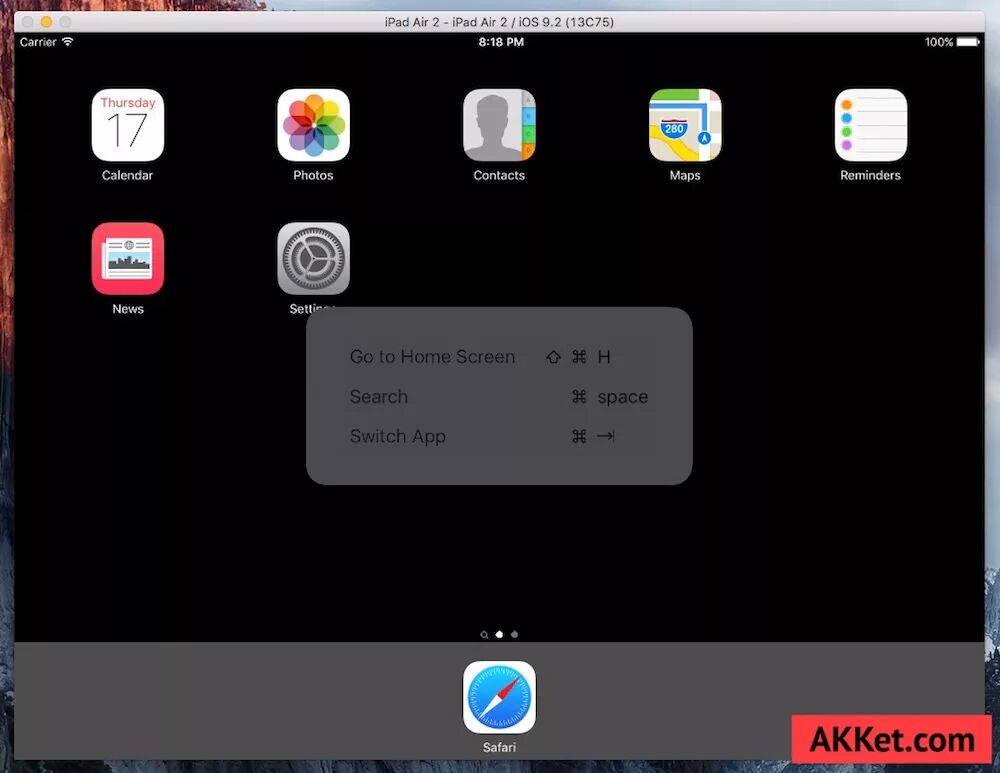Viewport: 1000px width, 773px height.
Task: Open the Reminders app
Action: pos(871,125)
